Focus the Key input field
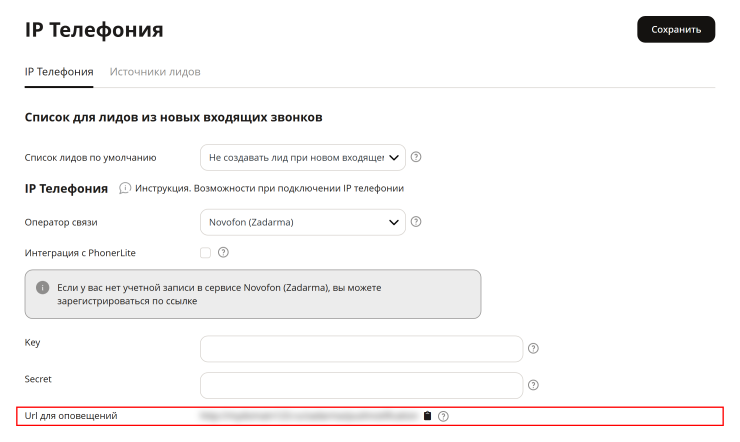The width and height of the screenshot is (740, 442). [x=361, y=349]
